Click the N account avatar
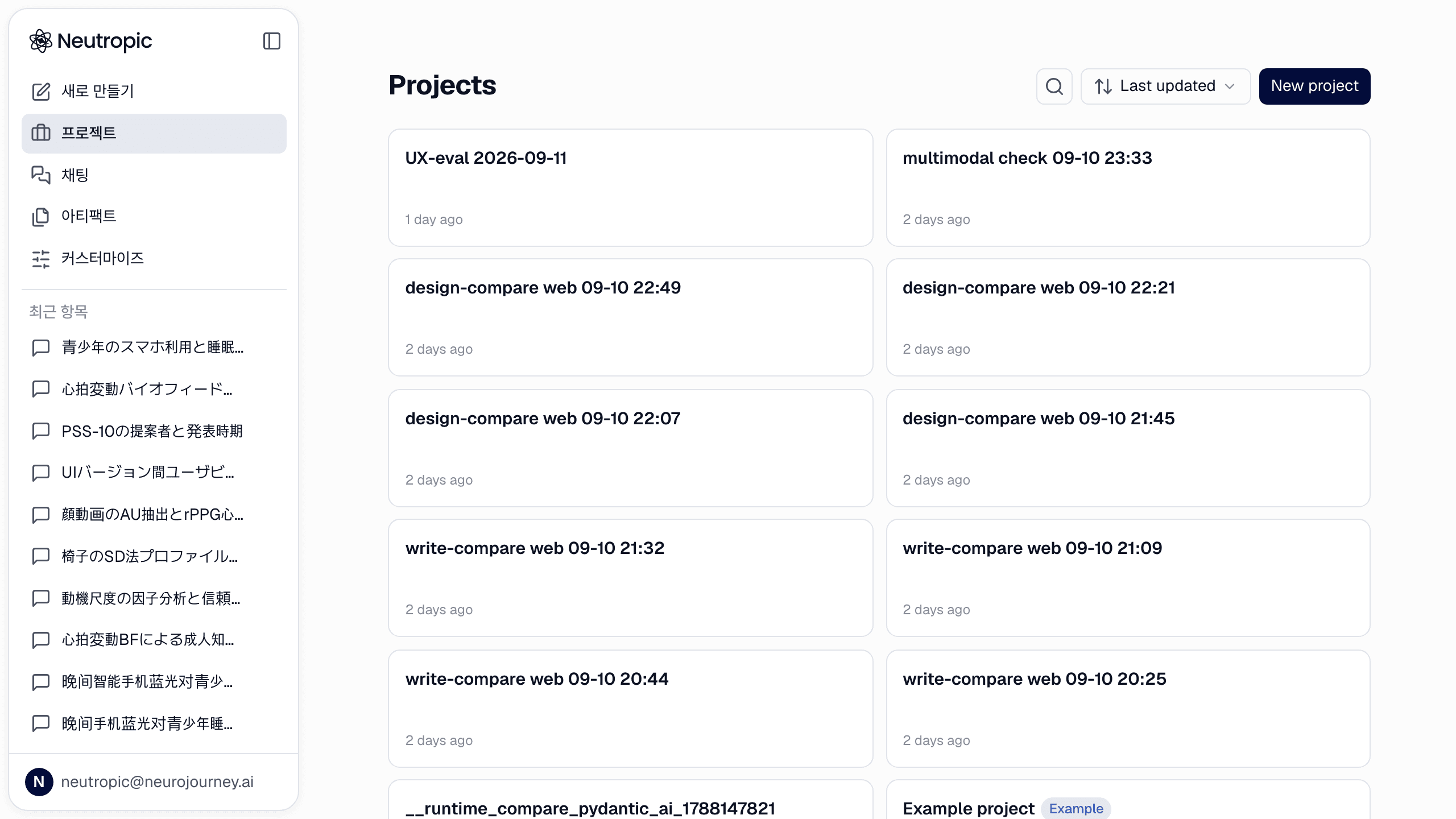Image resolution: width=1456 pixels, height=819 pixels. click(39, 782)
